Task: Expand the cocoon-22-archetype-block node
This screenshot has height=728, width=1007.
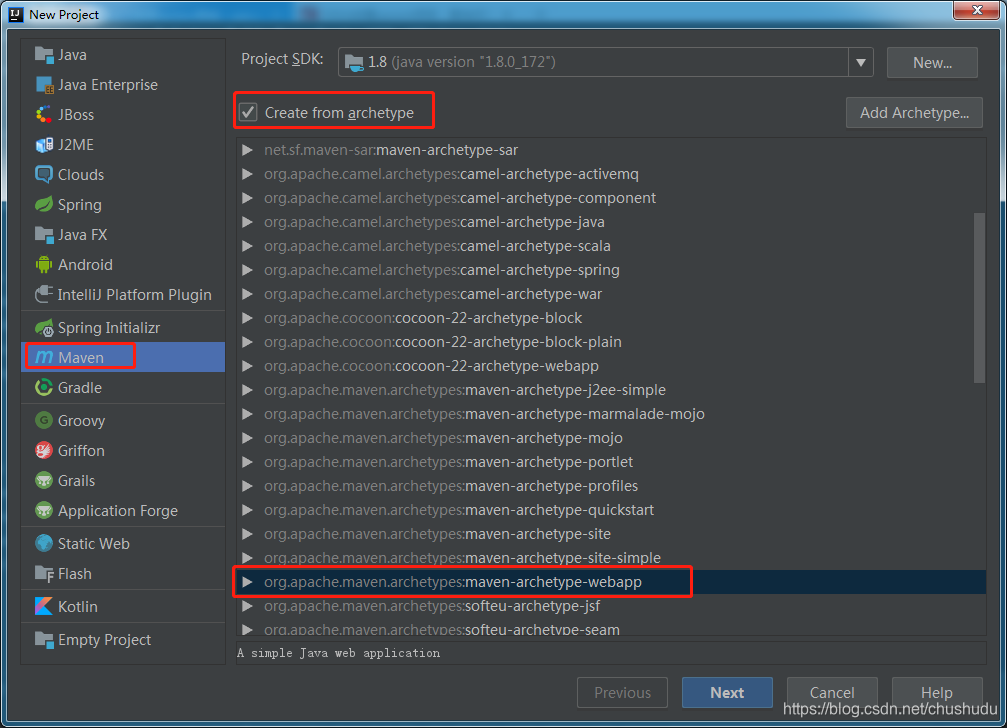Action: (x=247, y=318)
